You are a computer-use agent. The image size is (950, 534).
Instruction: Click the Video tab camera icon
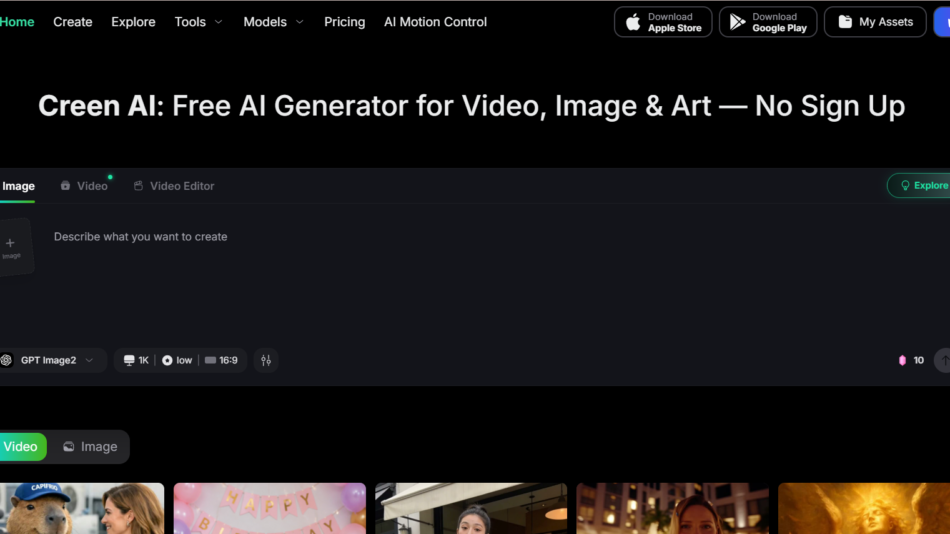[x=65, y=185]
